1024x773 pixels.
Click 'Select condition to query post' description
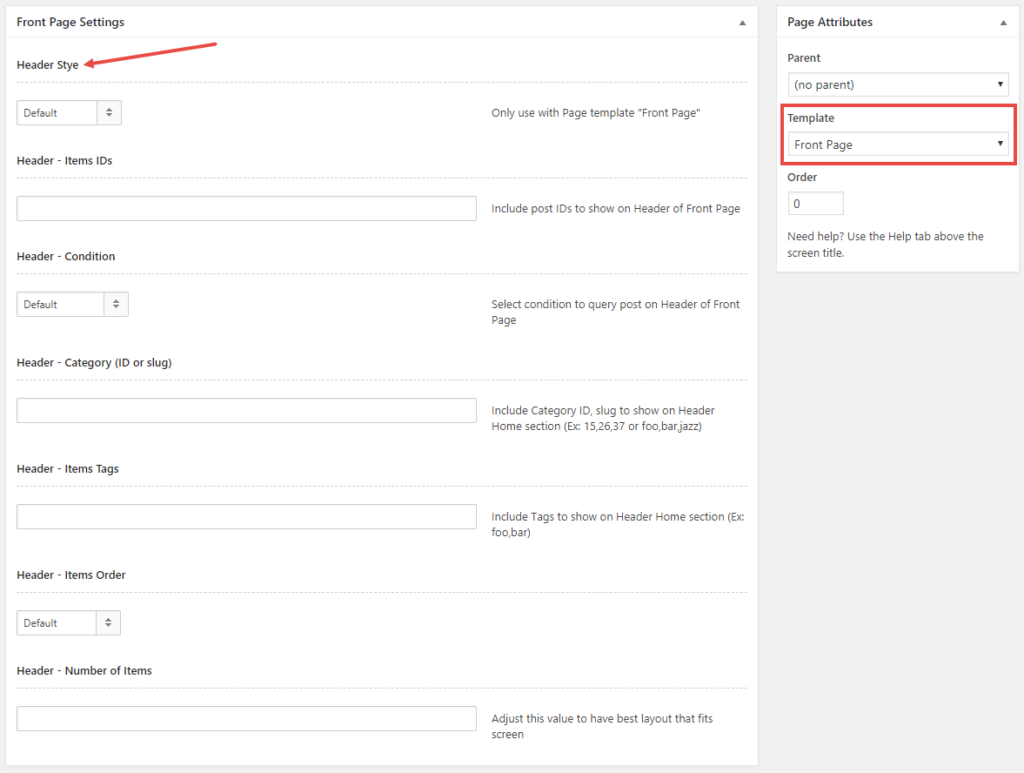616,312
